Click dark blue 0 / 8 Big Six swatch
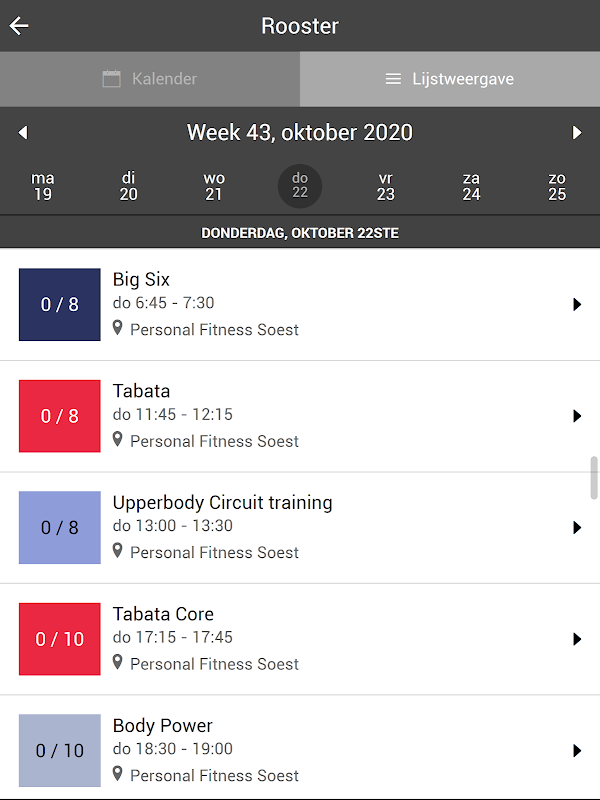The image size is (600, 800). (60, 305)
